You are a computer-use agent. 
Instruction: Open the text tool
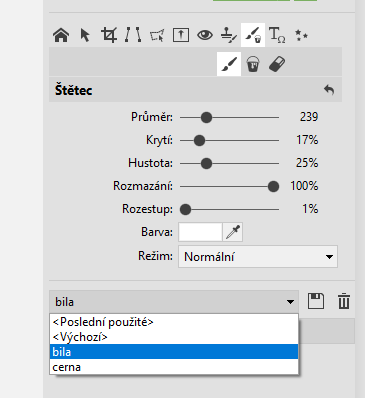pos(277,35)
